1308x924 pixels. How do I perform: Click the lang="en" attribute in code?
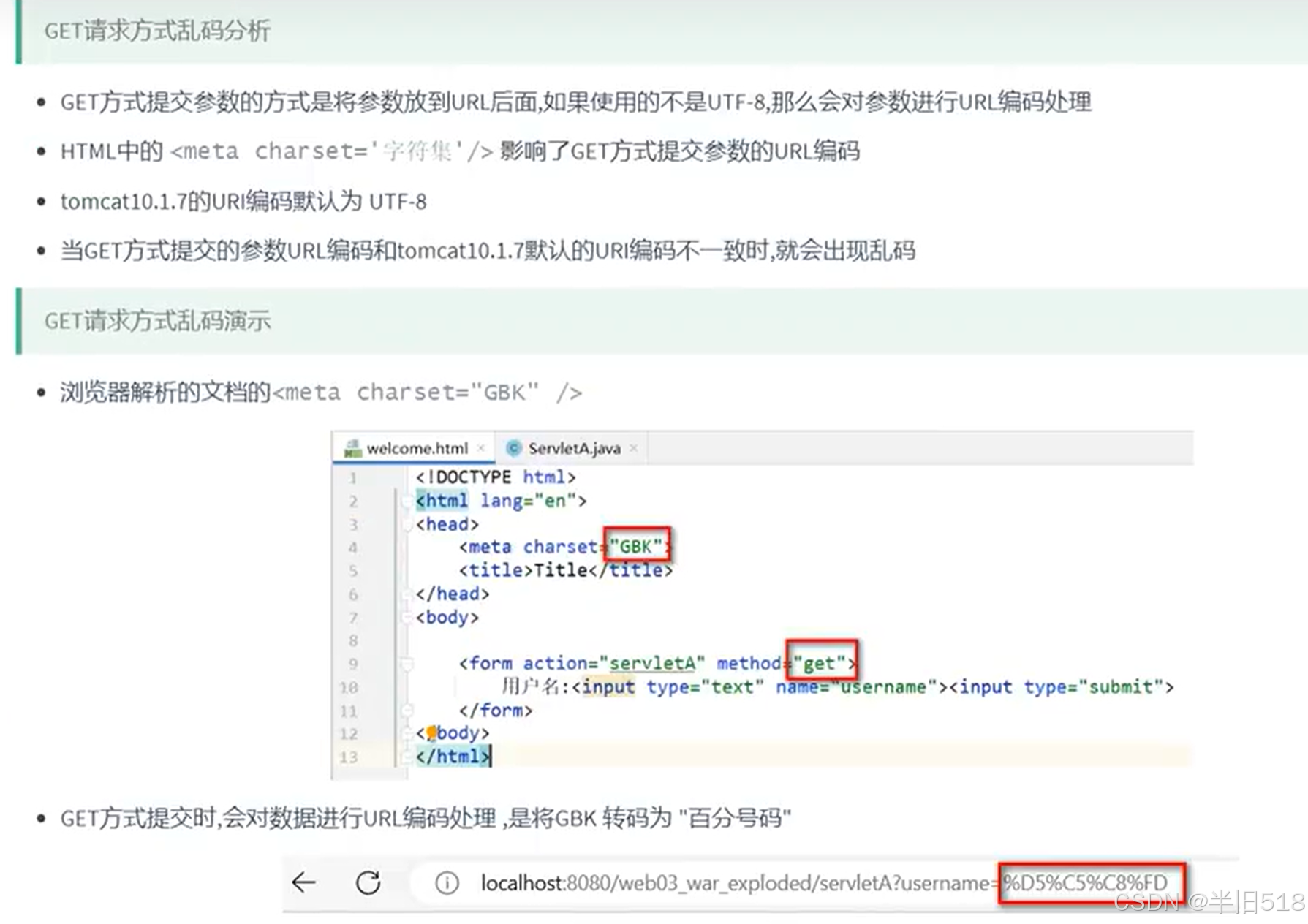click(528, 501)
